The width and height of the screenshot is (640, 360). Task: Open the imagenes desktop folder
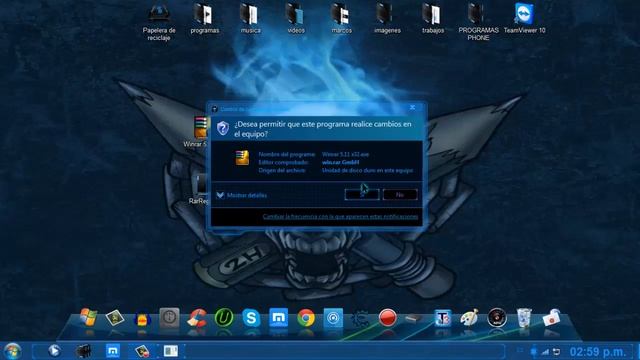click(x=387, y=19)
